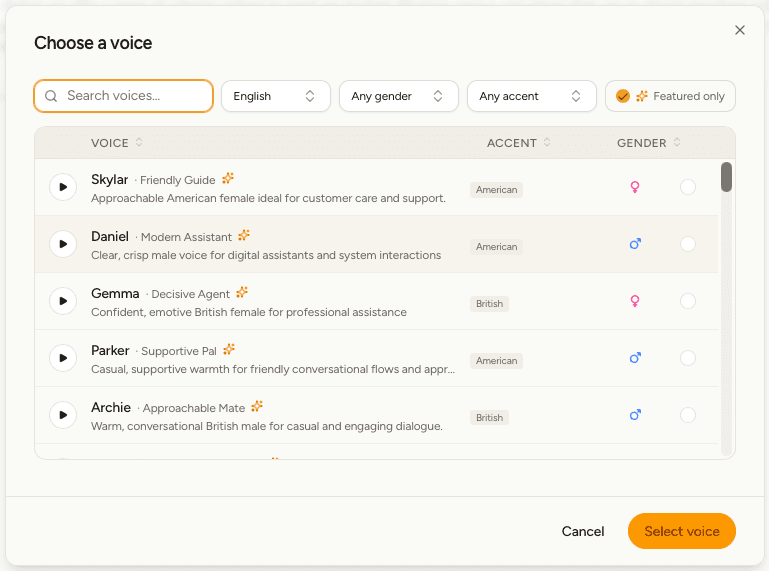
Task: Click the featured sparkle icon next to Parker
Action: click(229, 349)
